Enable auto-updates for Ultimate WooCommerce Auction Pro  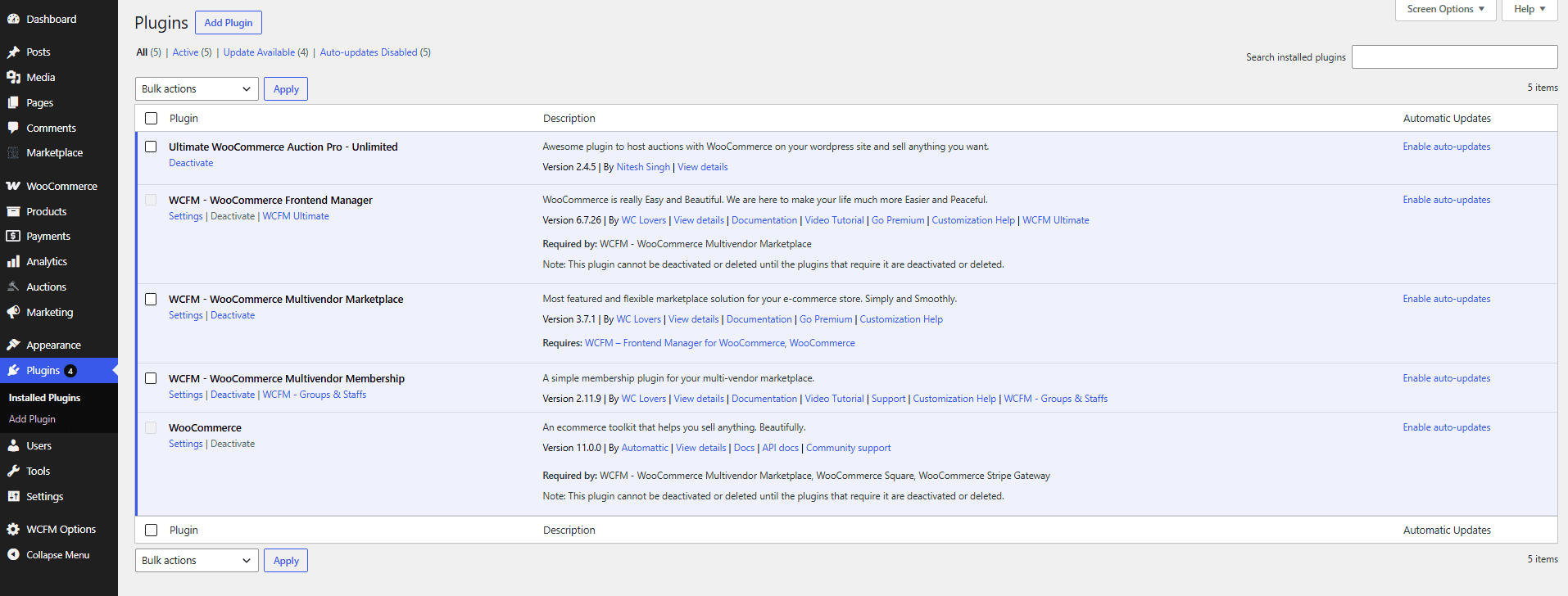(x=1446, y=147)
